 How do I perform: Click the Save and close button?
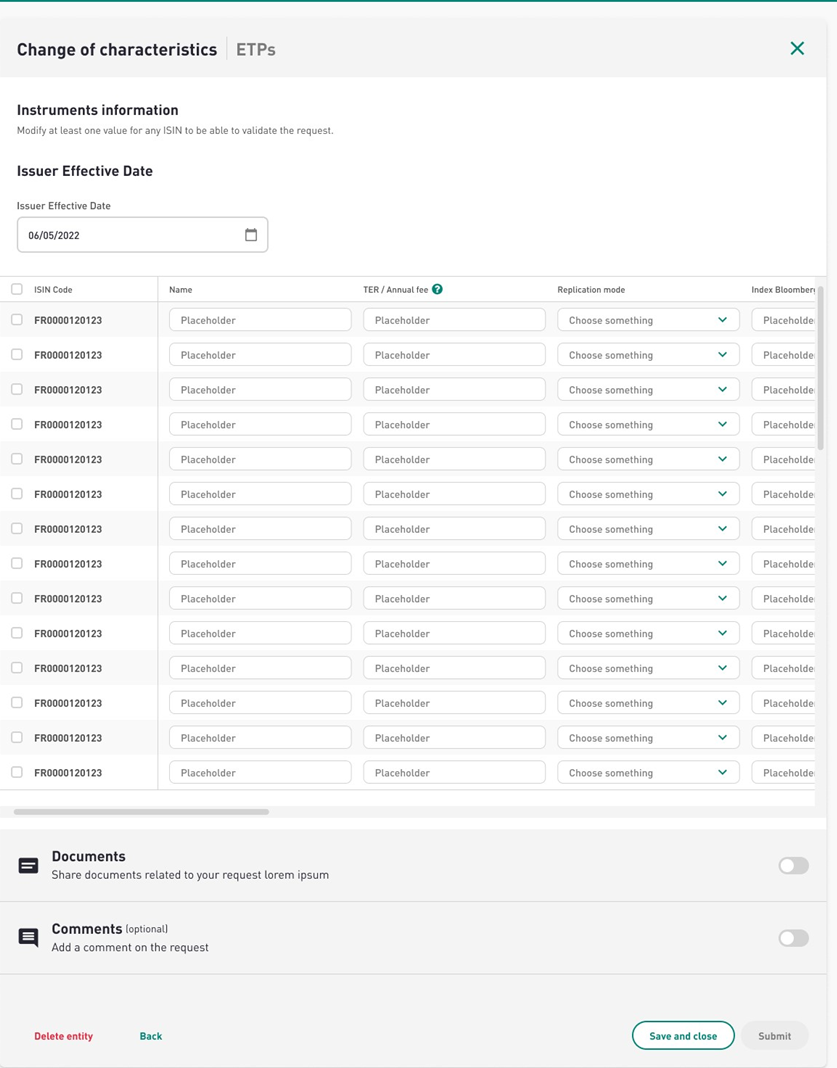tap(683, 1036)
